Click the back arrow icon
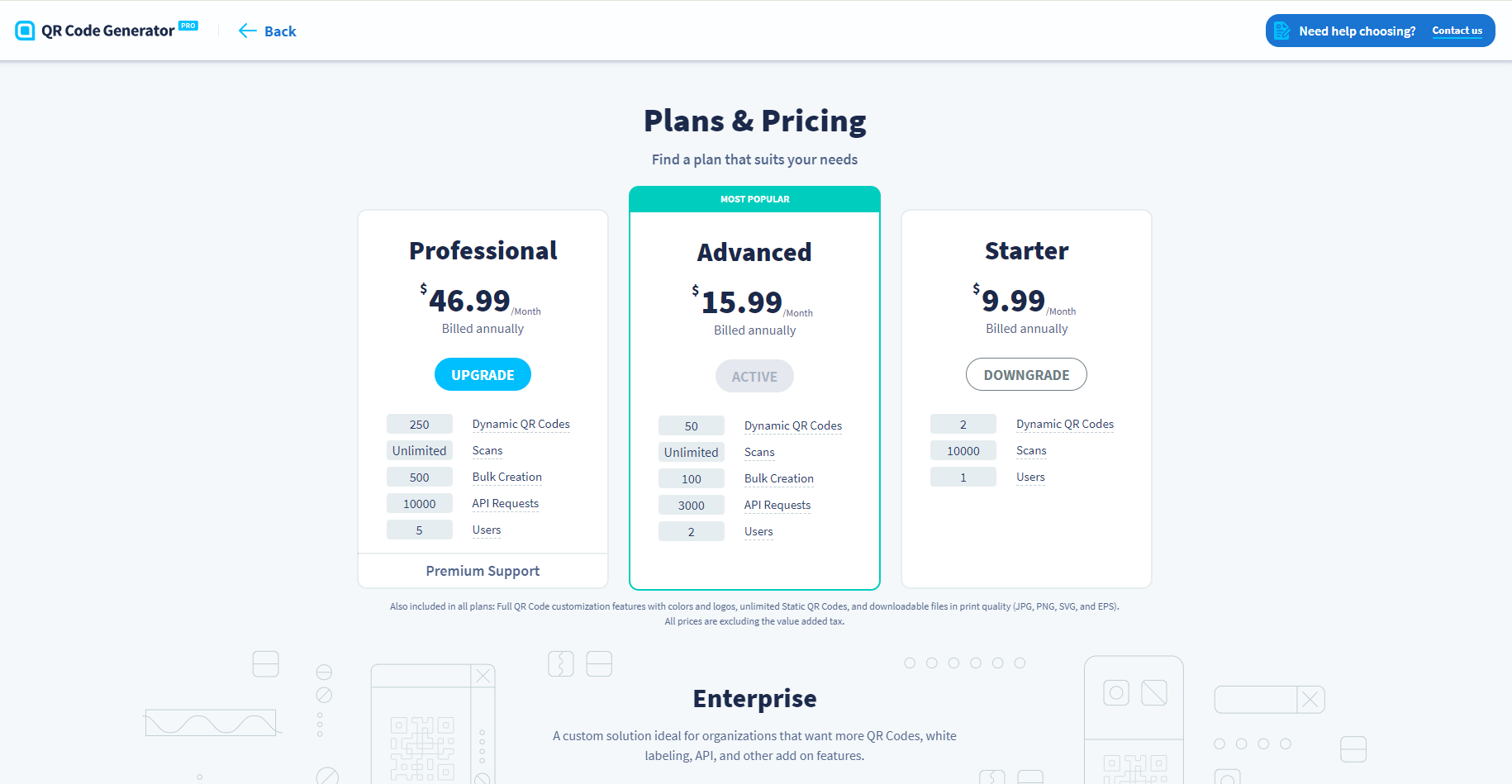 click(247, 31)
